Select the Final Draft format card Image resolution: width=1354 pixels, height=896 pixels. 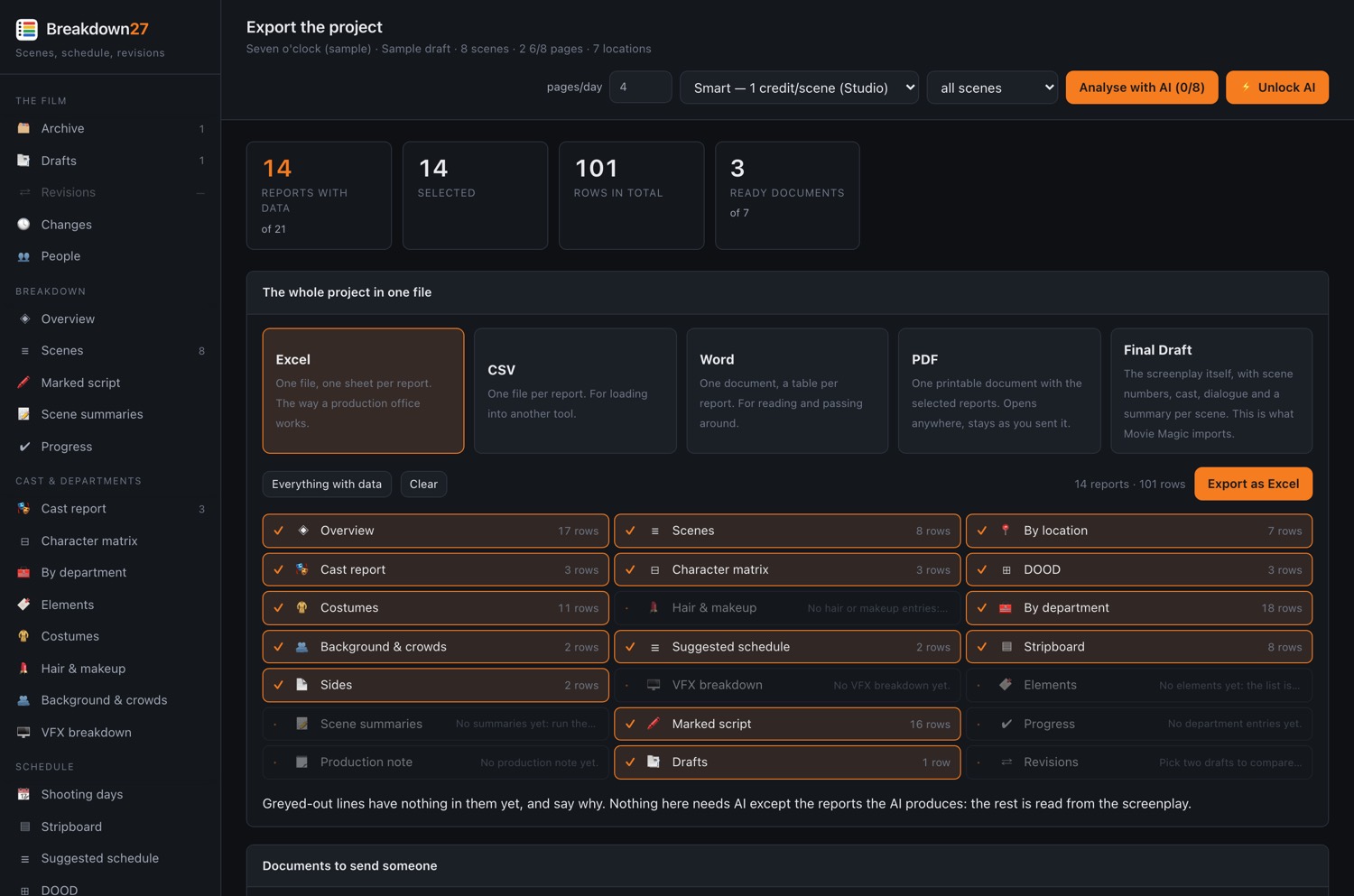click(1211, 391)
